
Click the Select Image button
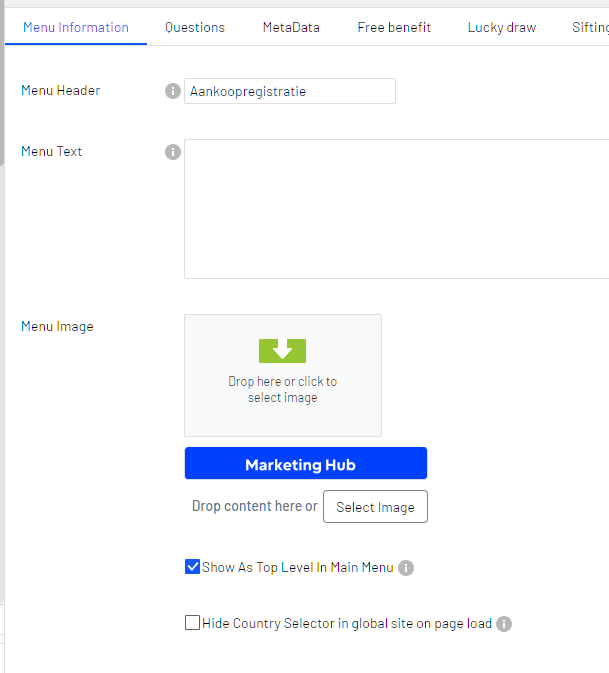click(x=375, y=507)
